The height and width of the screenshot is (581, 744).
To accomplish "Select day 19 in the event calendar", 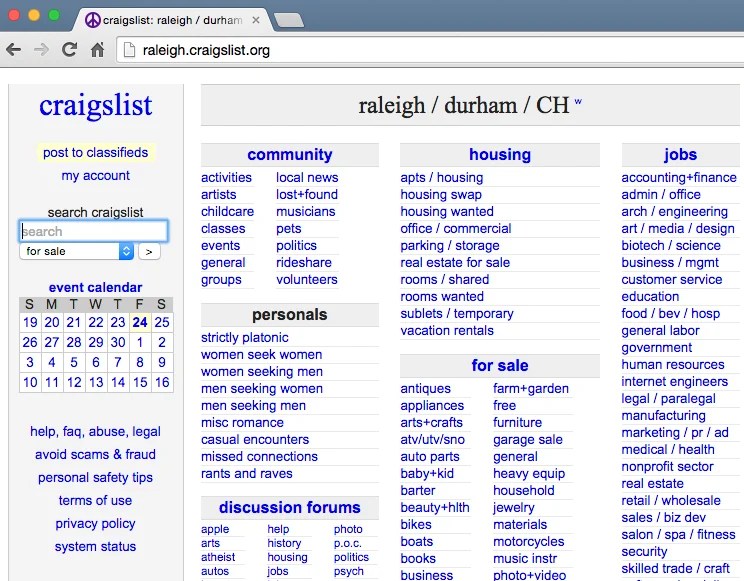I will pyautogui.click(x=30, y=322).
